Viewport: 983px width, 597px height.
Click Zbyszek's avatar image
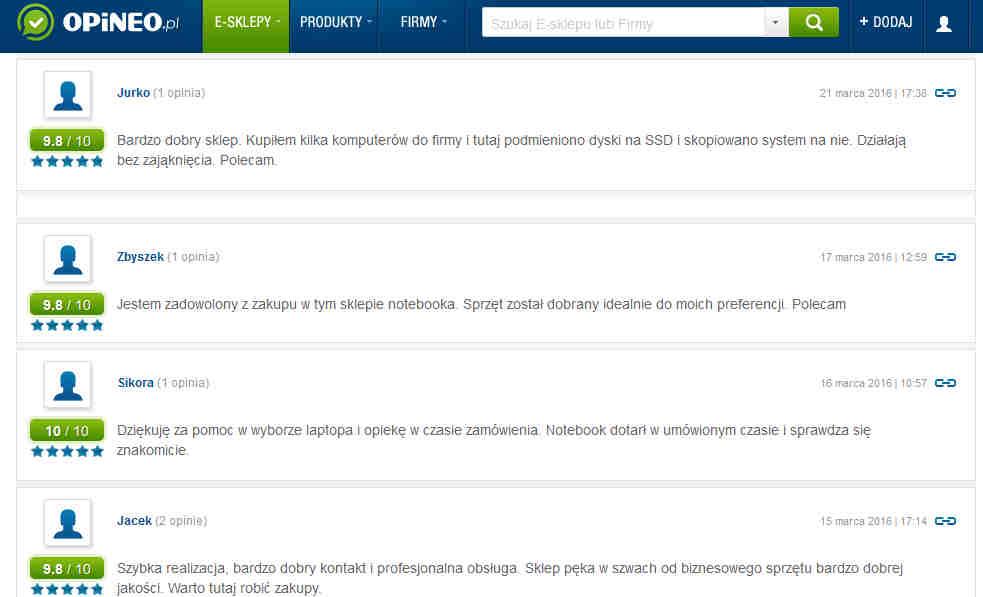(x=68, y=259)
